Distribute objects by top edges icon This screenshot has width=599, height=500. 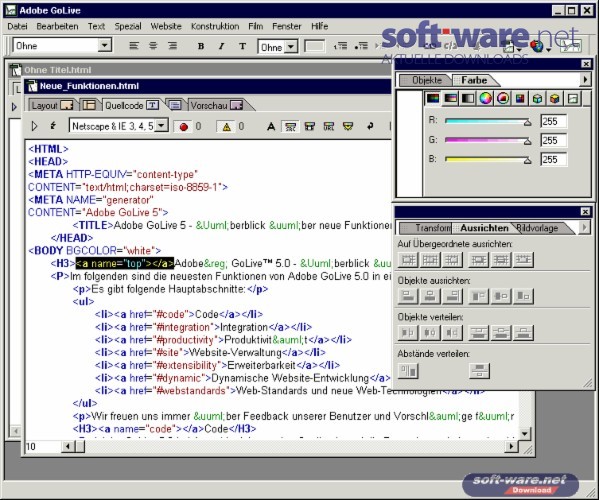point(479,333)
